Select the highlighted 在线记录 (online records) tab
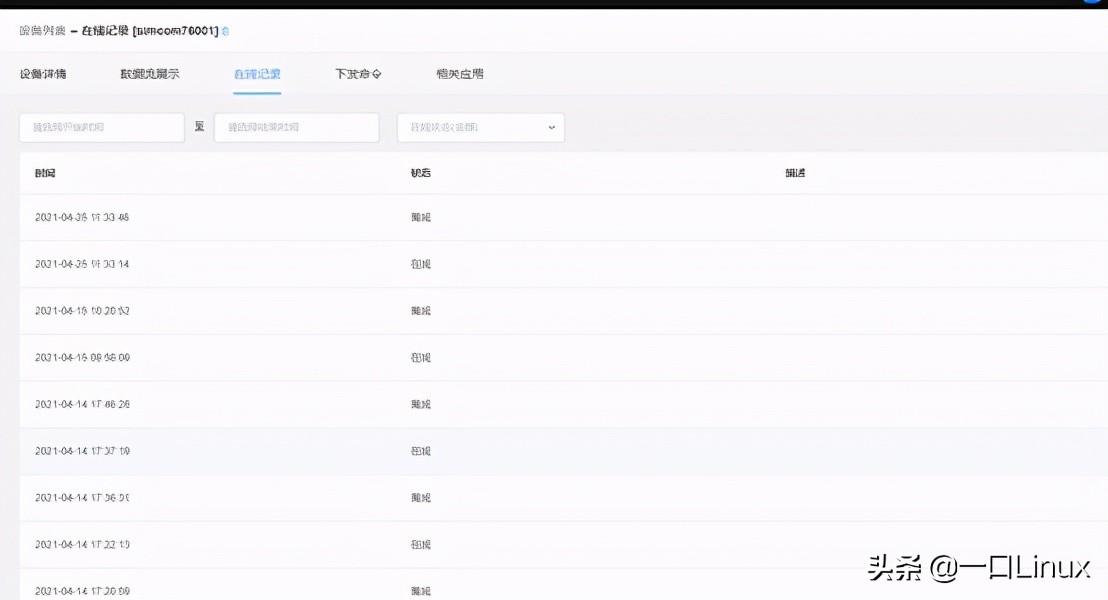Image resolution: width=1108 pixels, height=600 pixels. point(257,73)
